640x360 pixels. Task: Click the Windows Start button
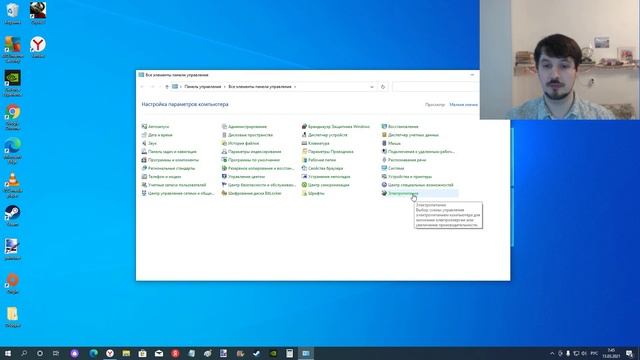pos(8,353)
